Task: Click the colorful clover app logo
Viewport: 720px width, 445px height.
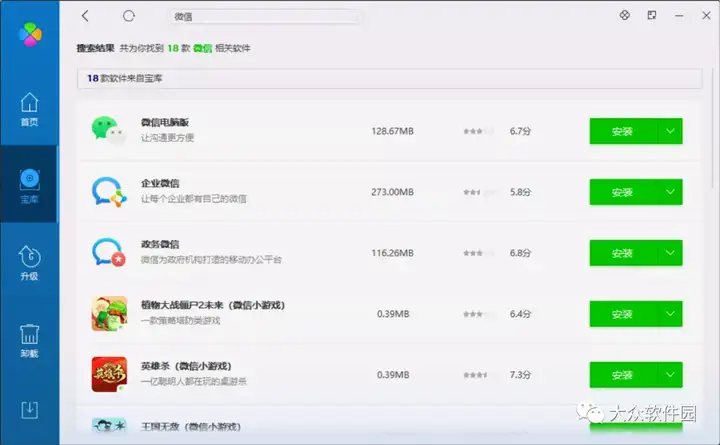Action: (30, 34)
